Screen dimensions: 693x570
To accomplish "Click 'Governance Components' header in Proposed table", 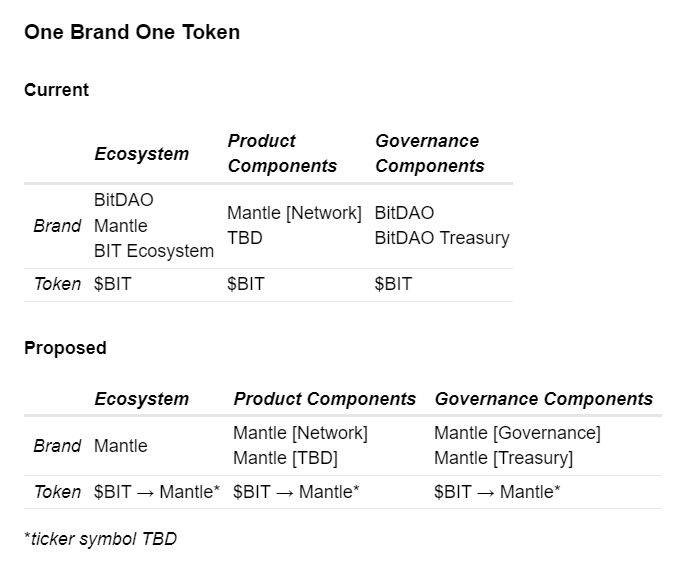I will click(x=544, y=399).
